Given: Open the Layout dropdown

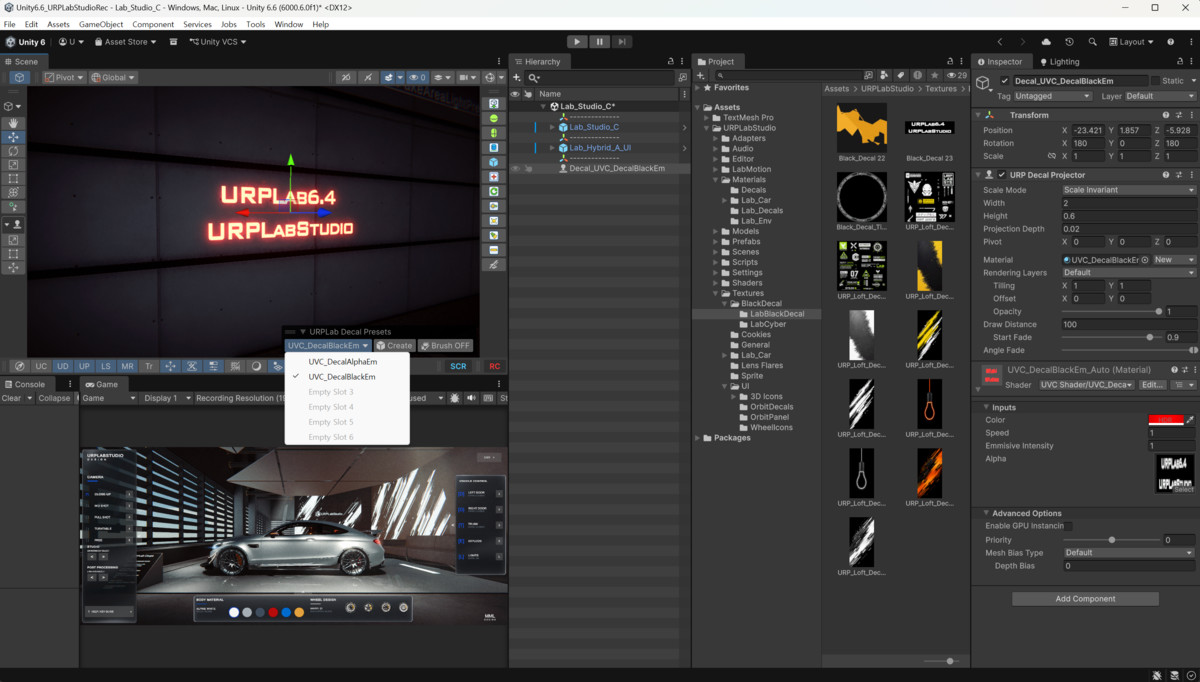Looking at the screenshot, I should coord(1130,42).
